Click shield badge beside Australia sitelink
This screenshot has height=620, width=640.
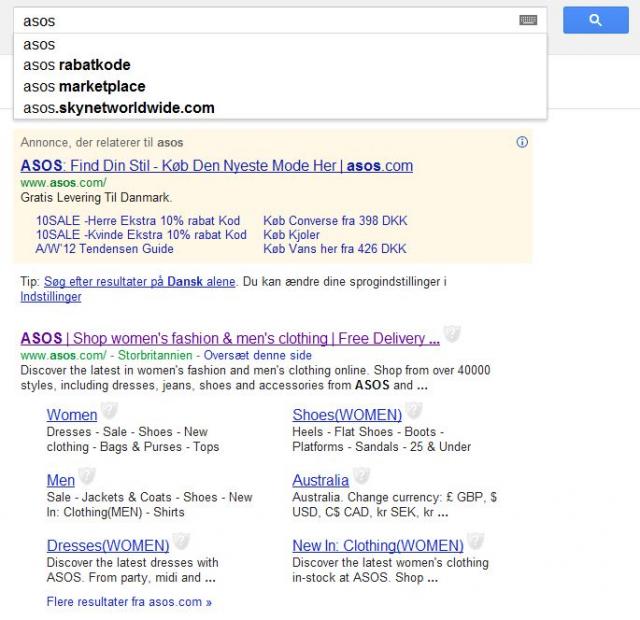click(362, 476)
